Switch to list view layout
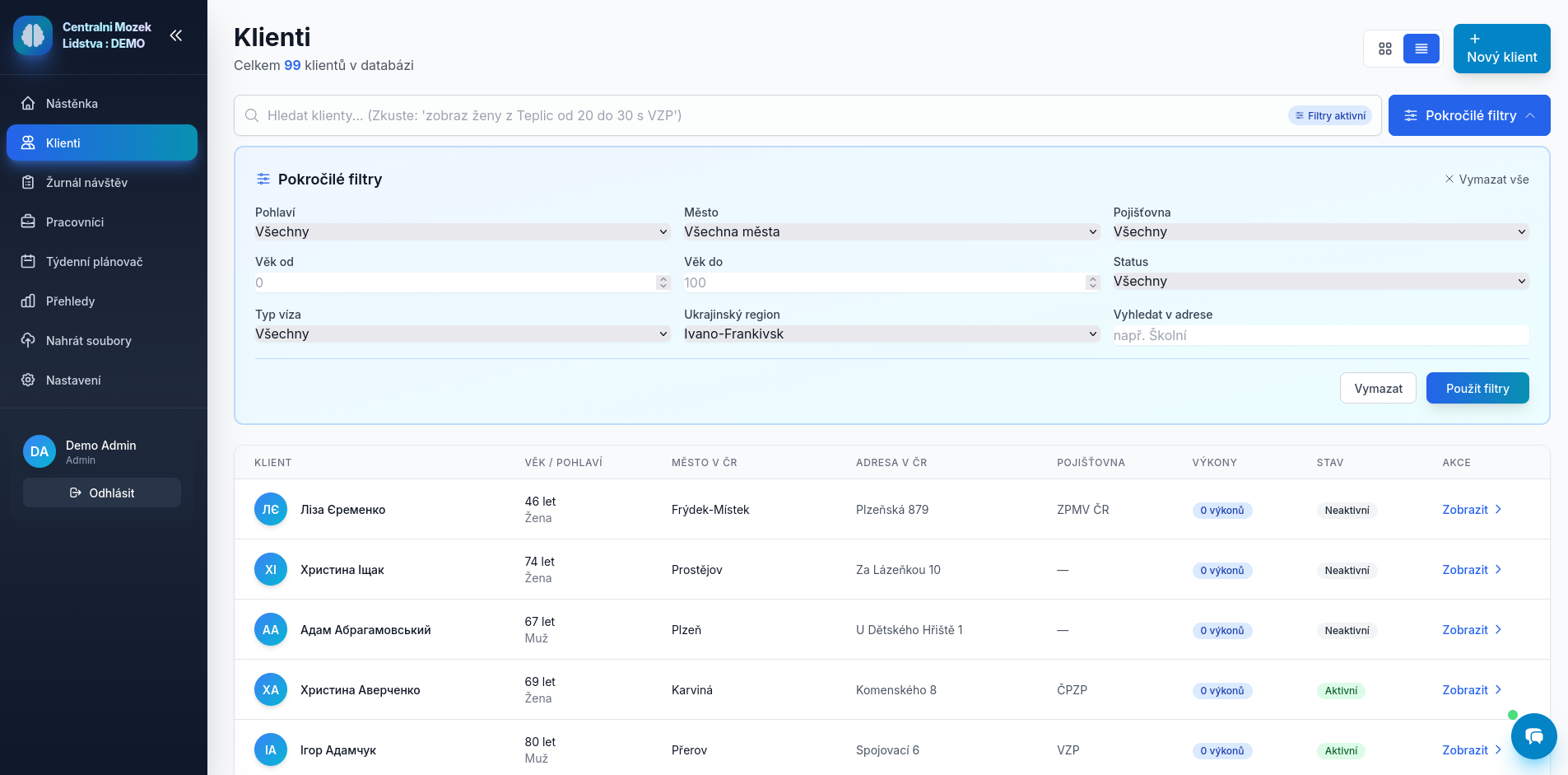Image resolution: width=1568 pixels, height=775 pixels. click(x=1421, y=49)
